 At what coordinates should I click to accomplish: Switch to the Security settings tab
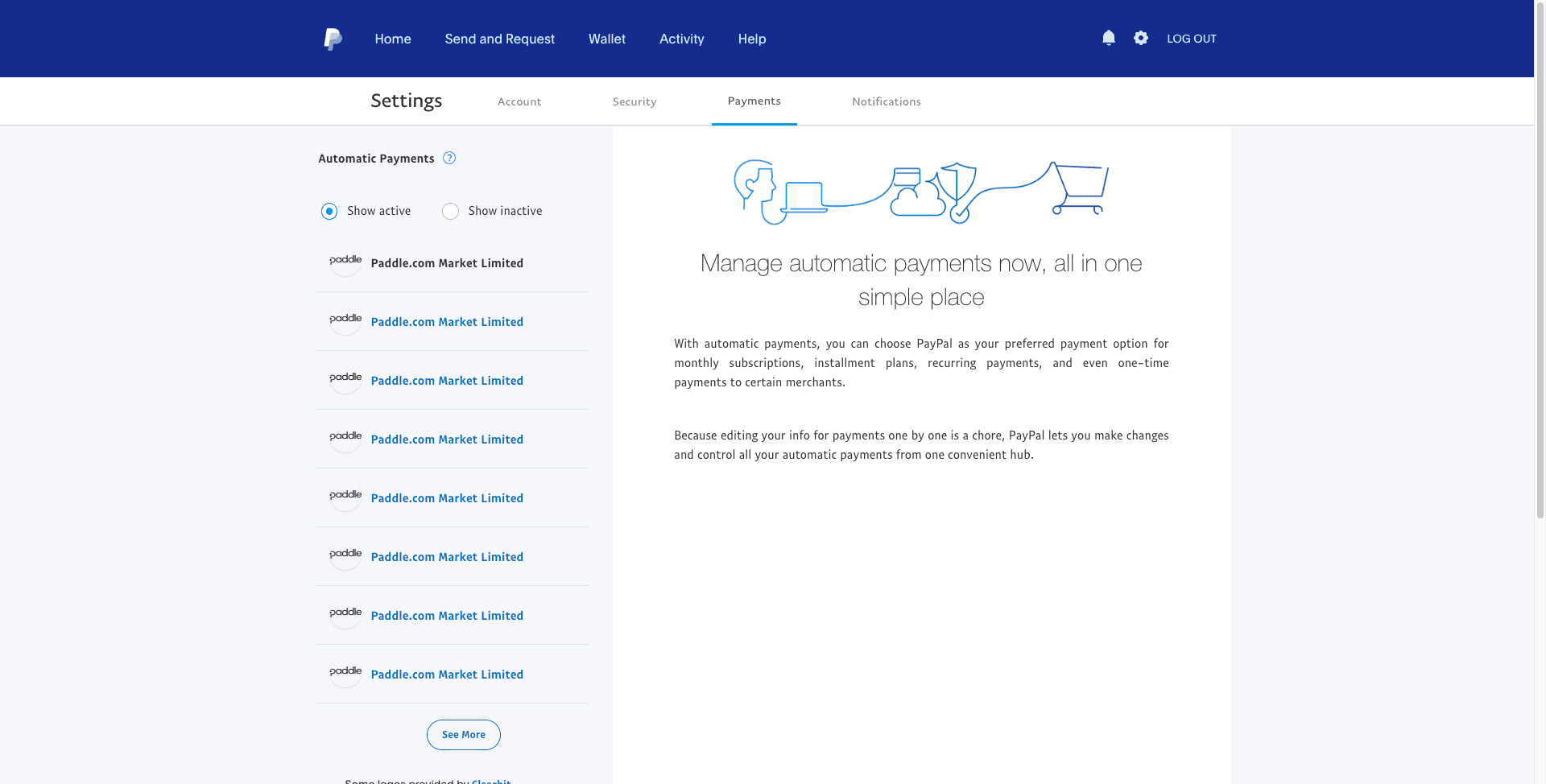tap(635, 101)
